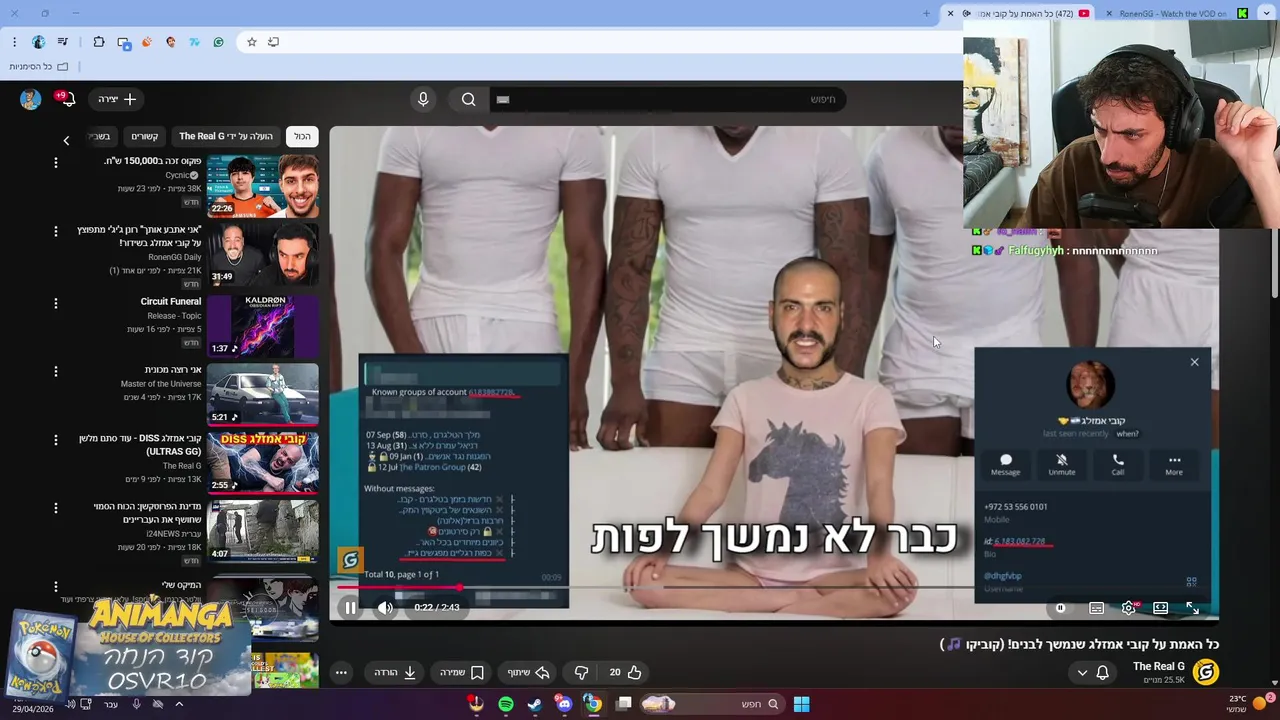Screen dimensions: 1280x720
Task: Open YouTube notifications bell
Action: coord(68,99)
